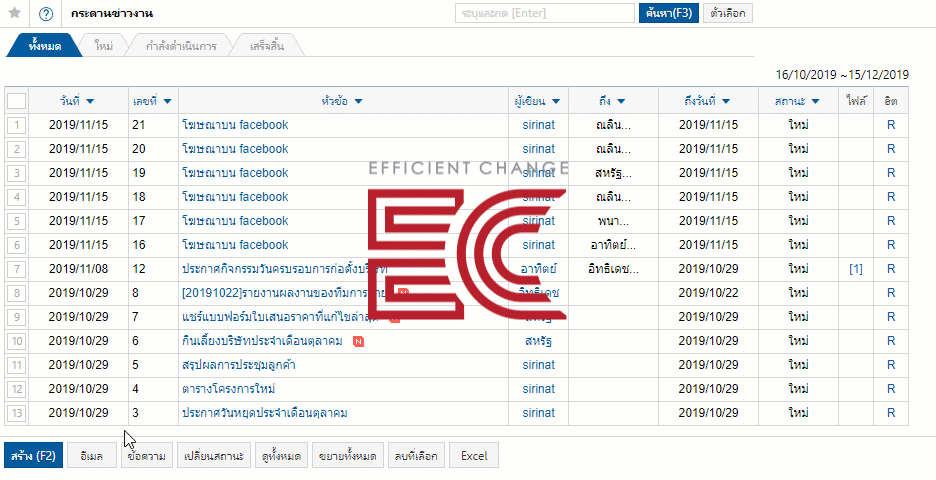Check row 5 checkbox

(x=17, y=221)
